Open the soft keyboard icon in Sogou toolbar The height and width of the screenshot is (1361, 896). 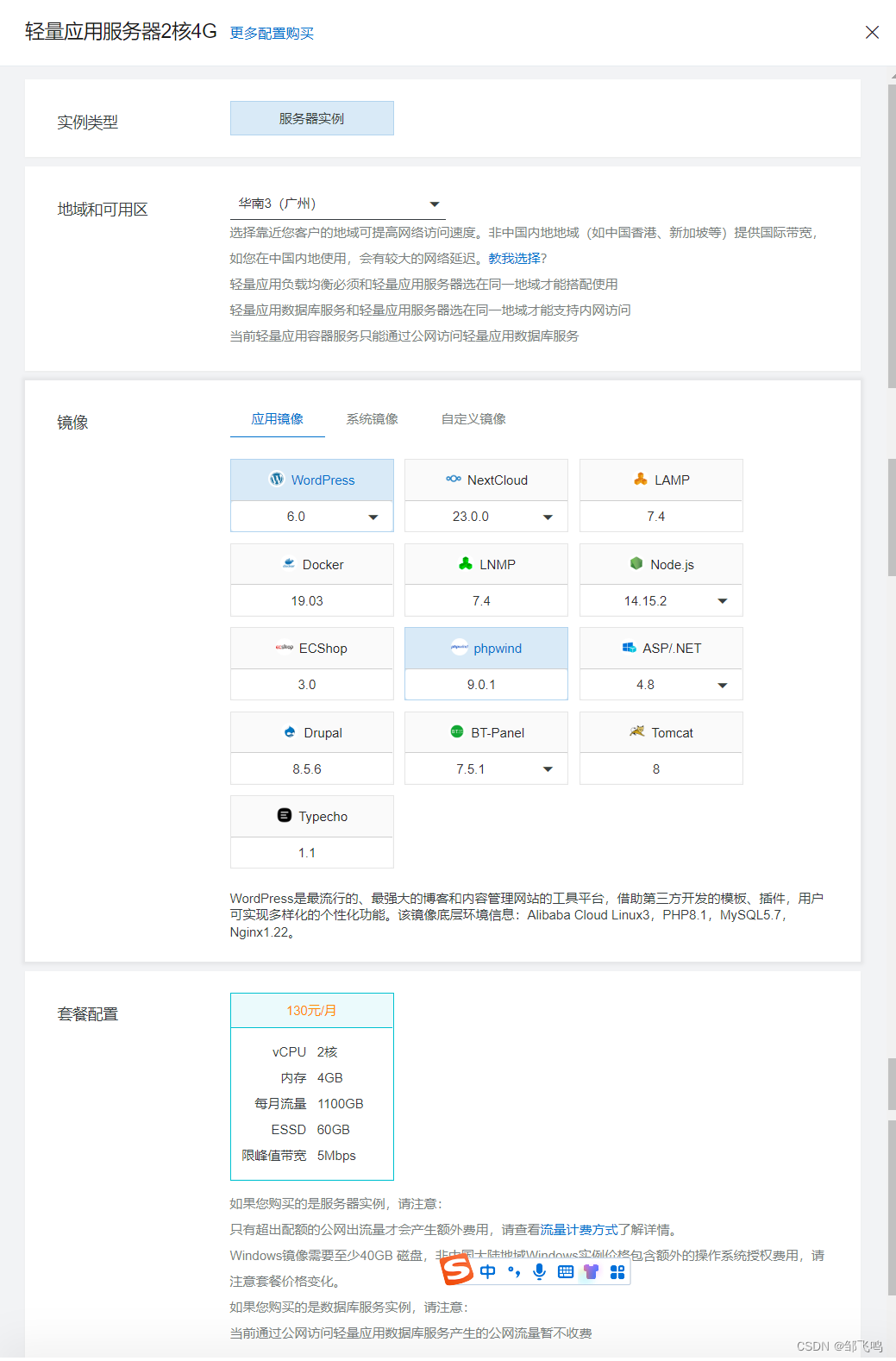(x=566, y=1271)
